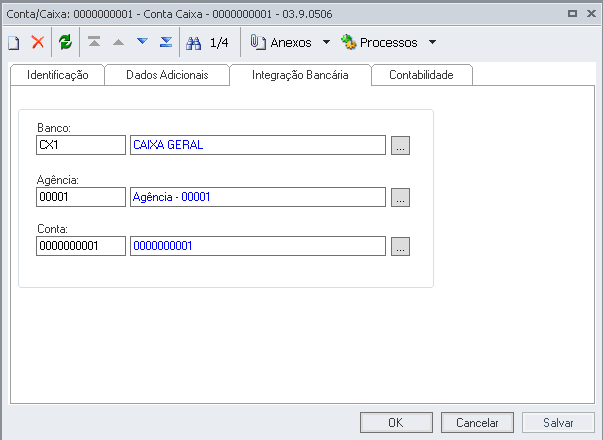Save changes with Salvar button
Screen dimensions: 603x440
558,423
